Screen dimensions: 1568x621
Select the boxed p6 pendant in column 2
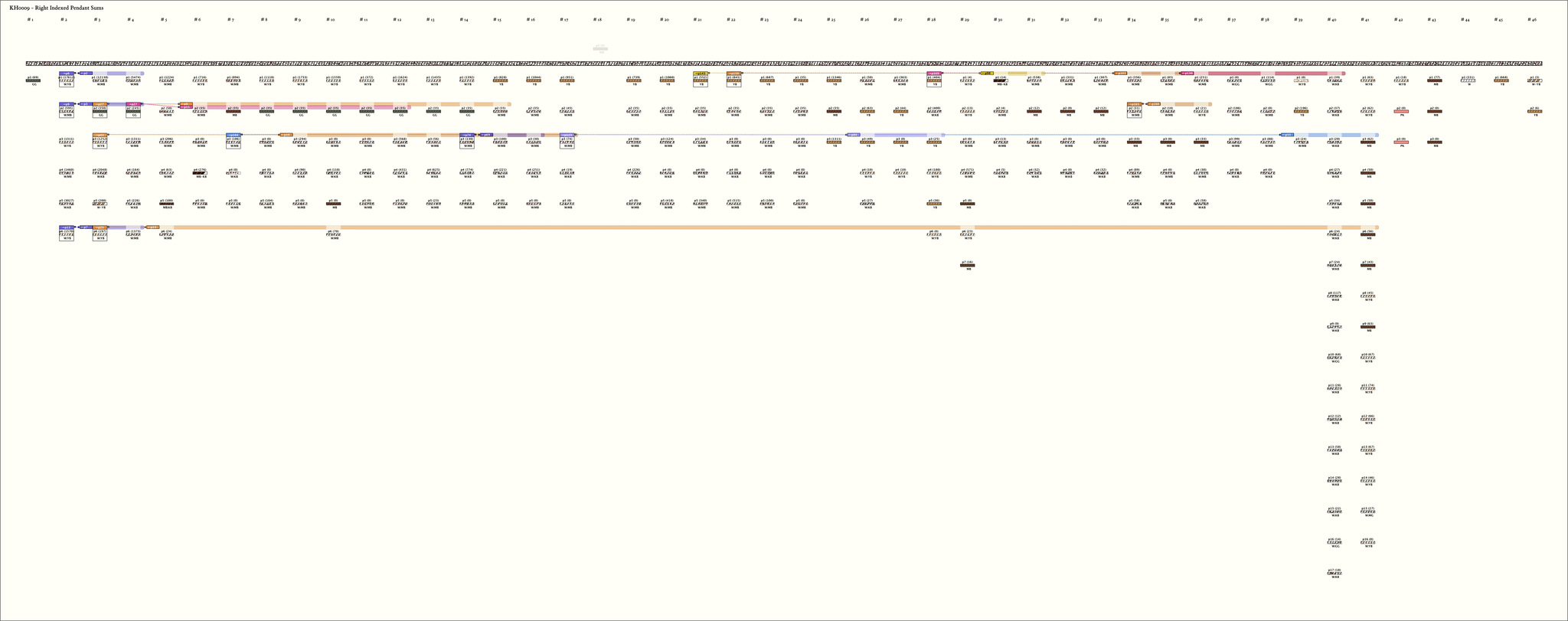point(67,234)
